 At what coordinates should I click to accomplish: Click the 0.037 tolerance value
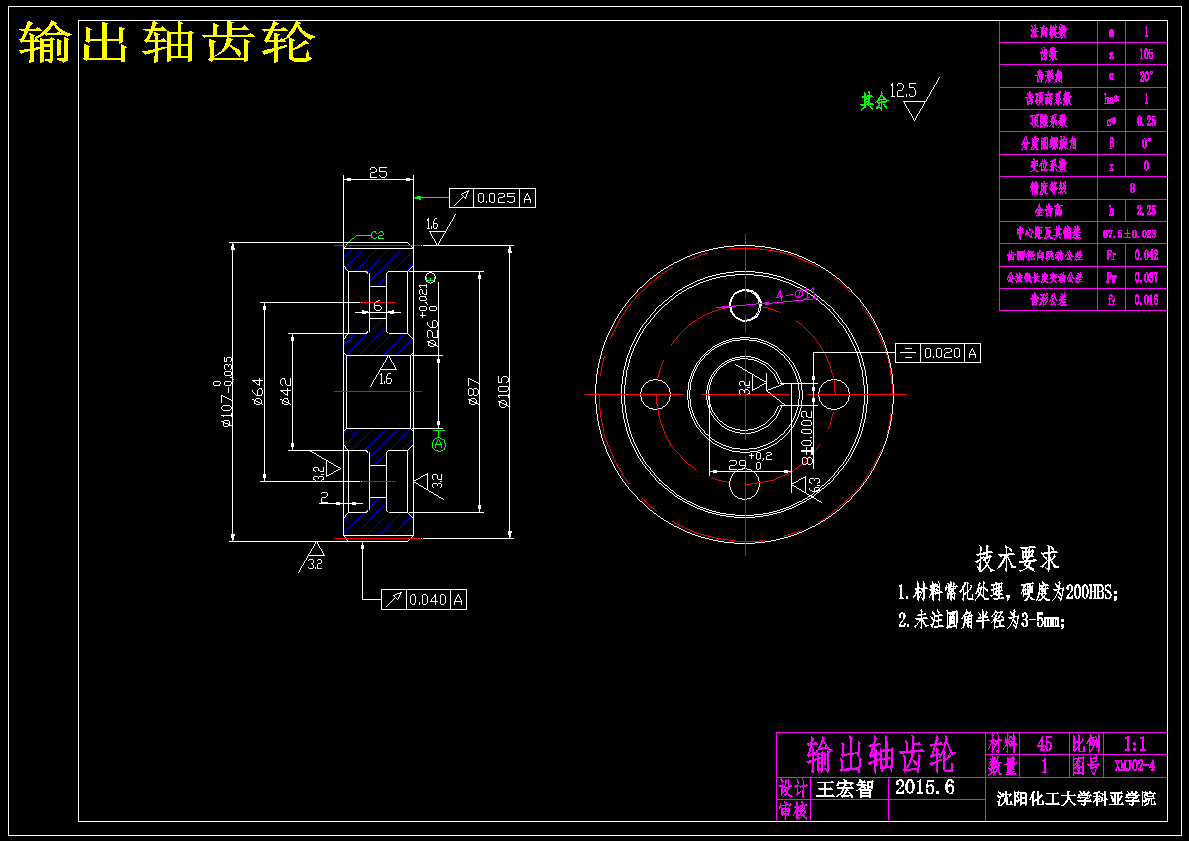coord(1146,278)
